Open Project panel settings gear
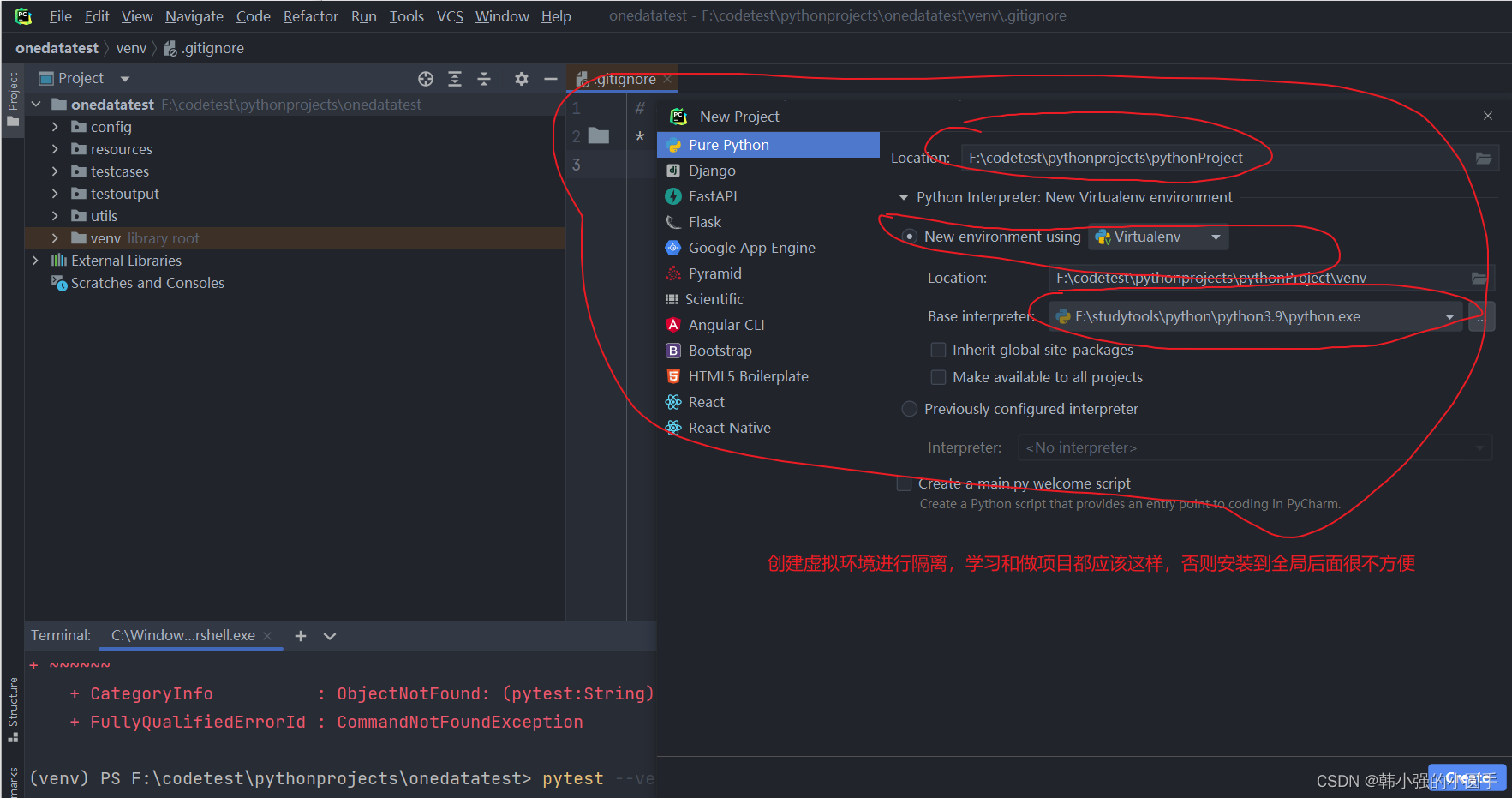The image size is (1512, 798). pyautogui.click(x=522, y=79)
